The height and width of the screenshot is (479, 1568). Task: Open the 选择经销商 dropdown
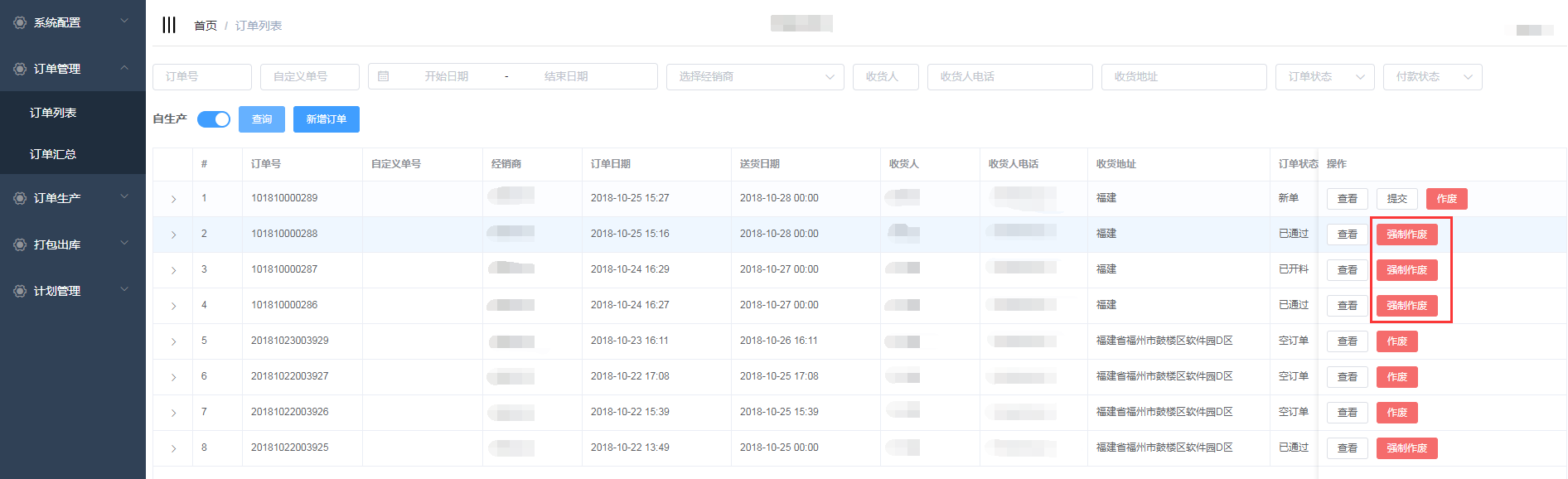[755, 76]
